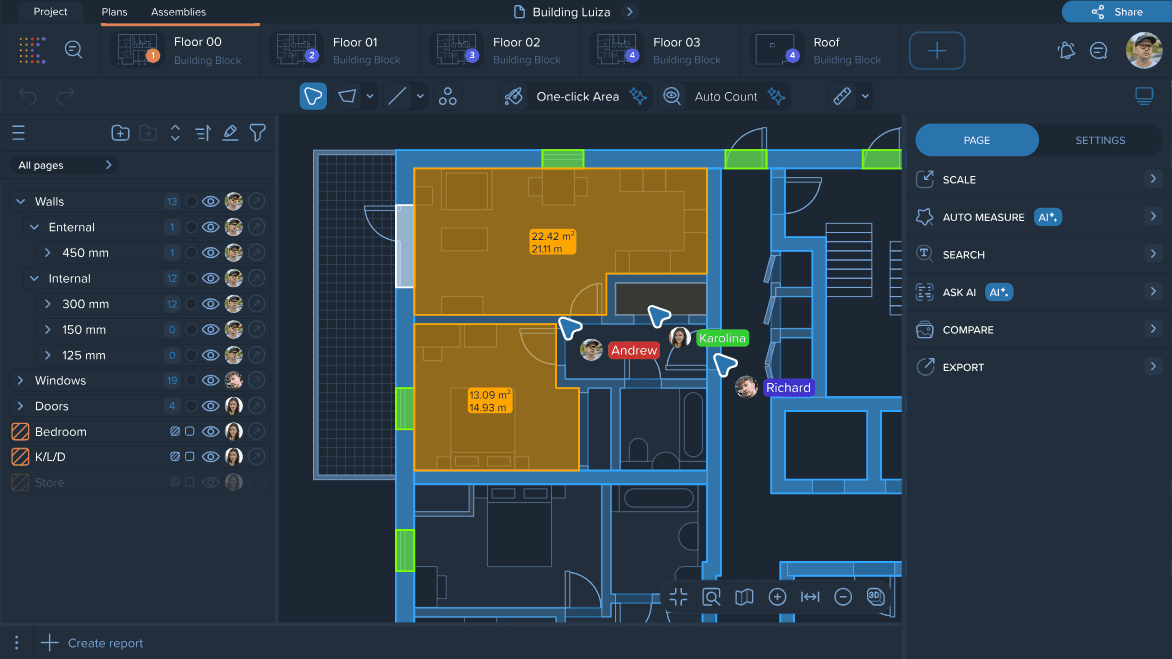Image resolution: width=1172 pixels, height=659 pixels.
Task: Click the notifications bell icon
Action: 1066,50
